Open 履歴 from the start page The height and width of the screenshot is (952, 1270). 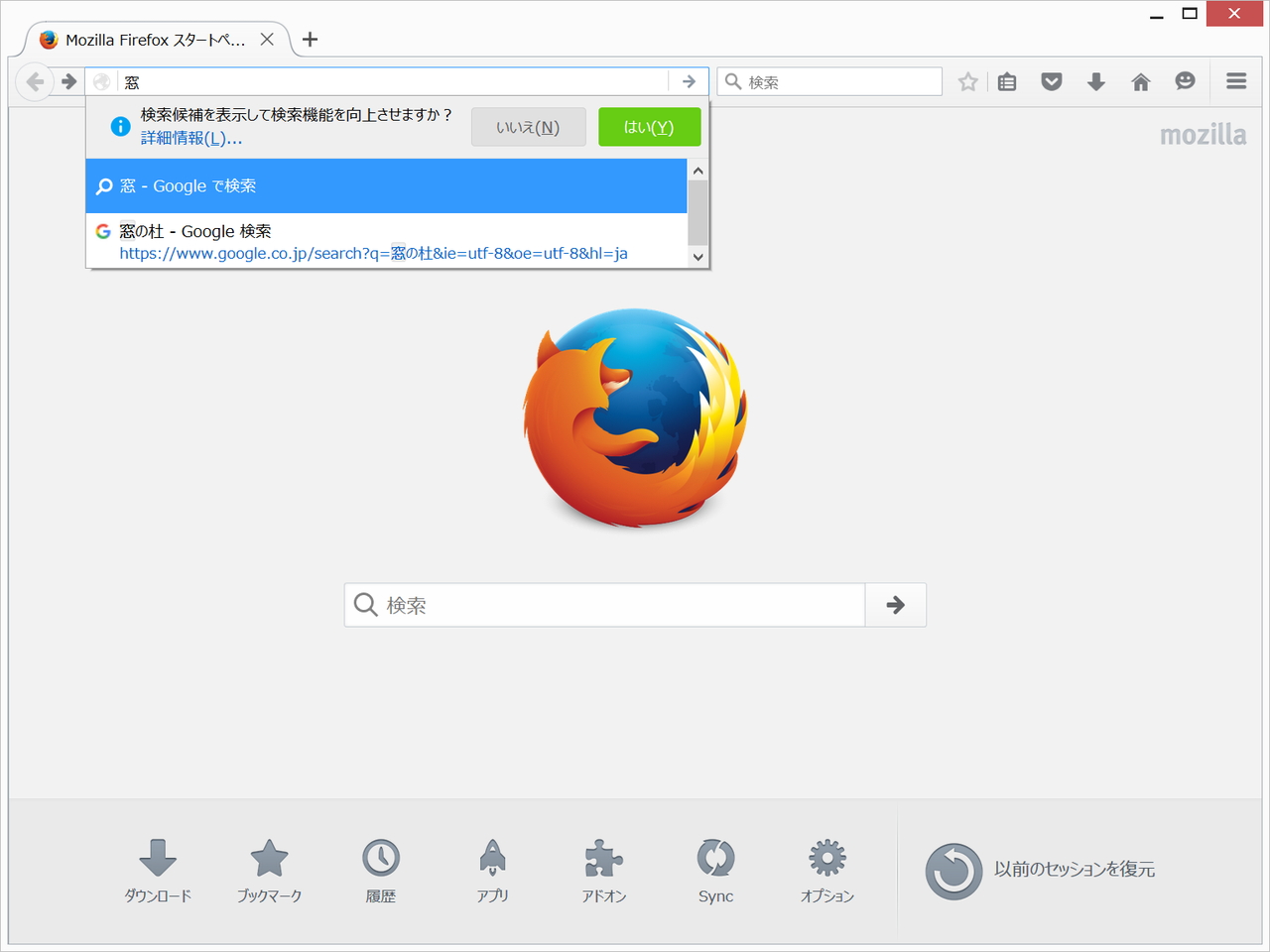[x=381, y=871]
